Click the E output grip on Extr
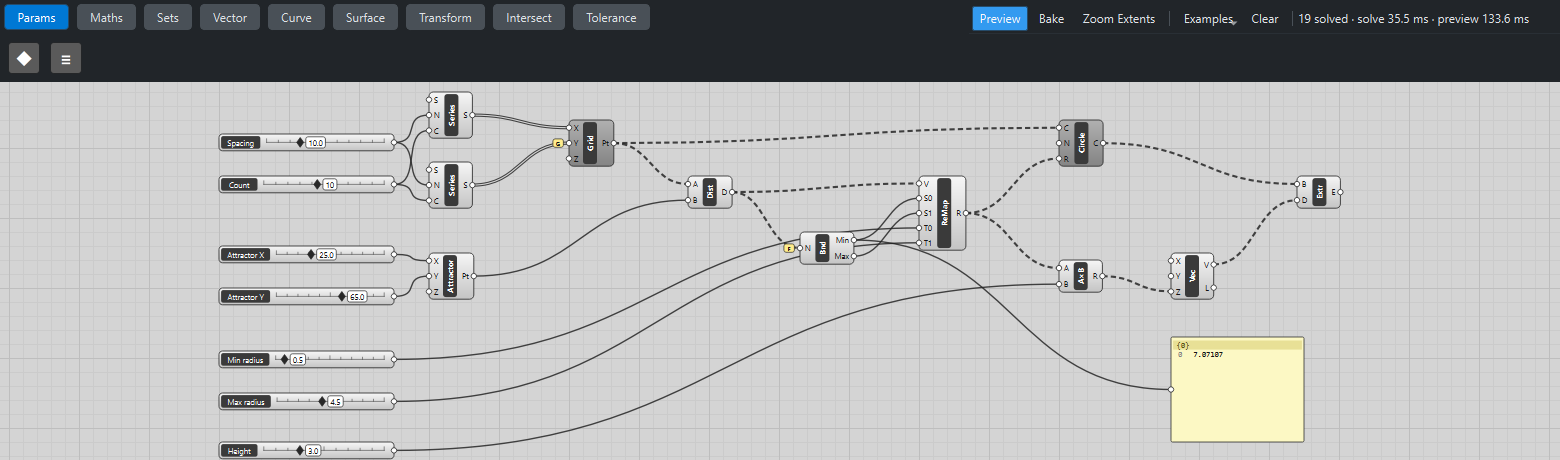1560x460 pixels. tap(1341, 192)
